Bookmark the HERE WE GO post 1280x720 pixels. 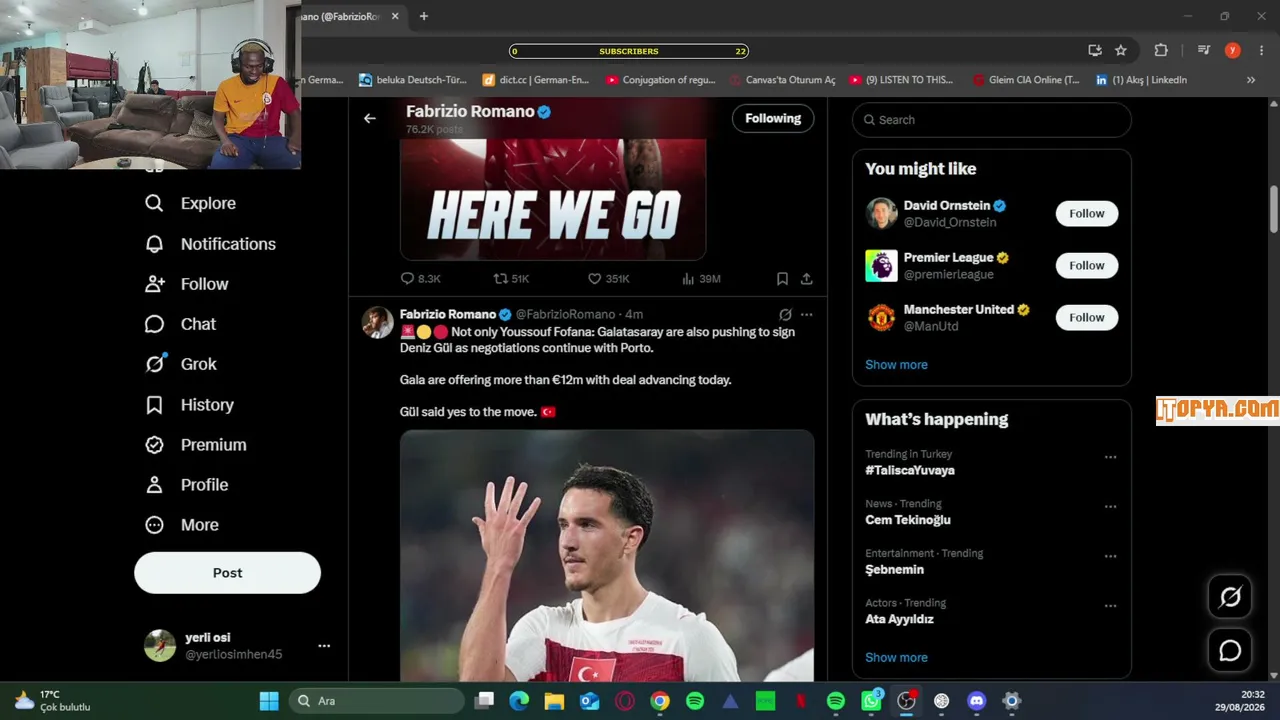click(x=782, y=279)
